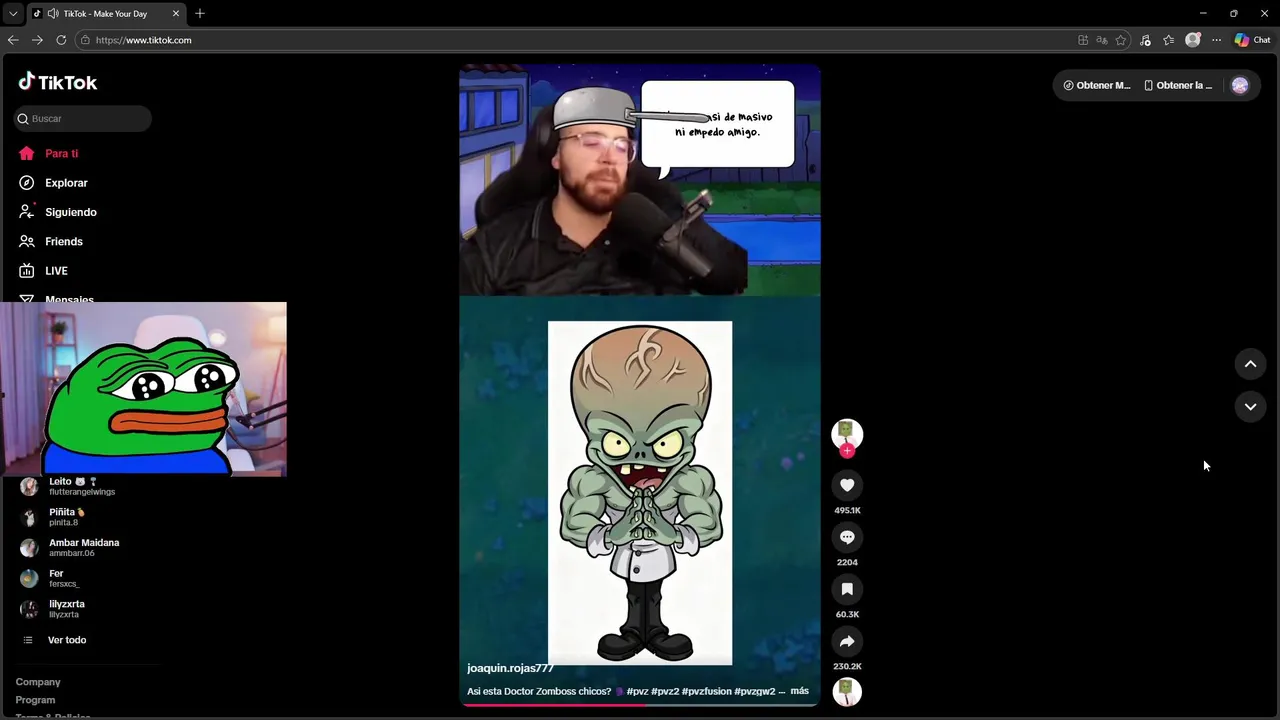Open comments with the speech bubble icon
Image resolution: width=1280 pixels, height=720 pixels.
847,537
